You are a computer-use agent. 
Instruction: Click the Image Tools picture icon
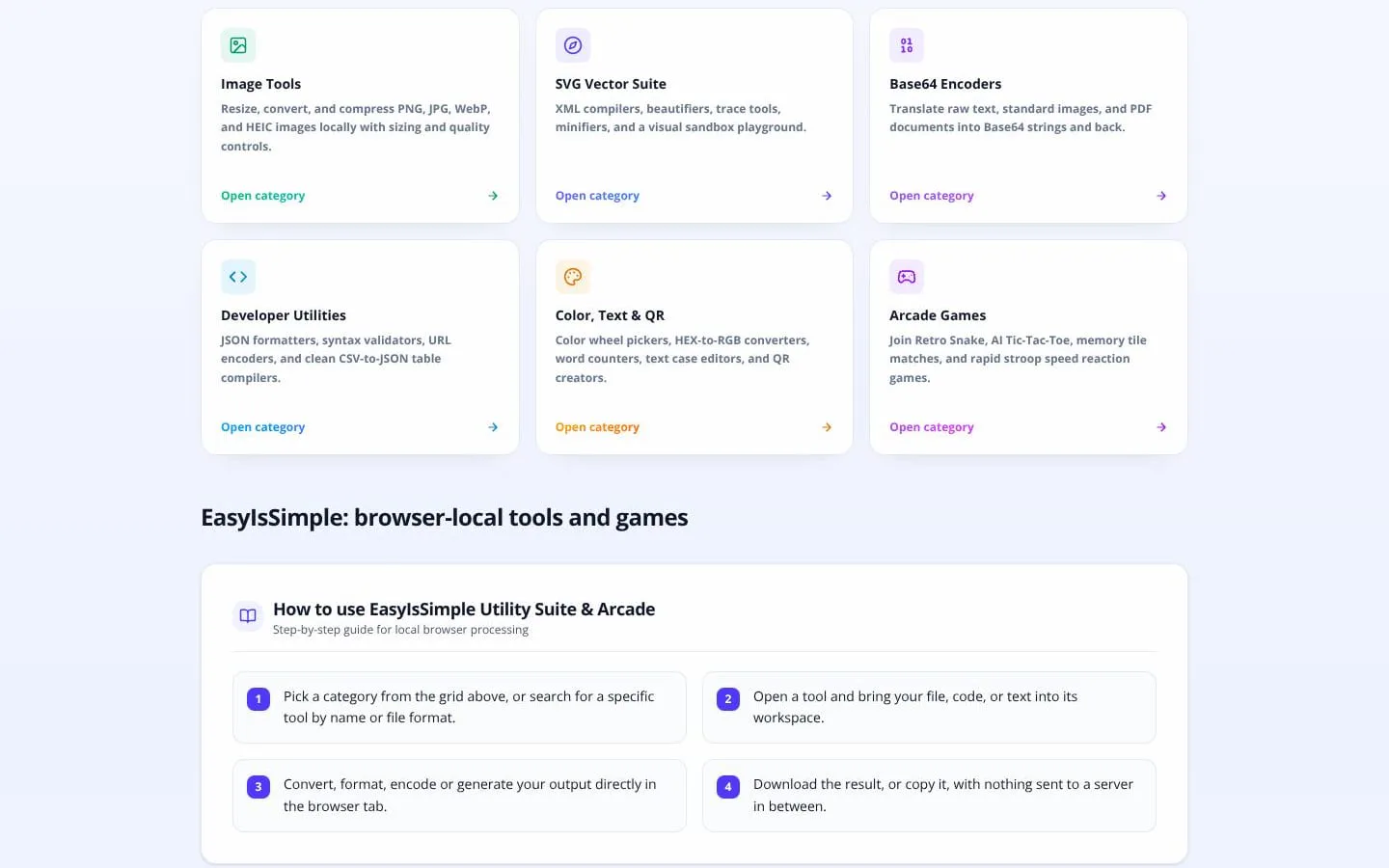click(238, 45)
